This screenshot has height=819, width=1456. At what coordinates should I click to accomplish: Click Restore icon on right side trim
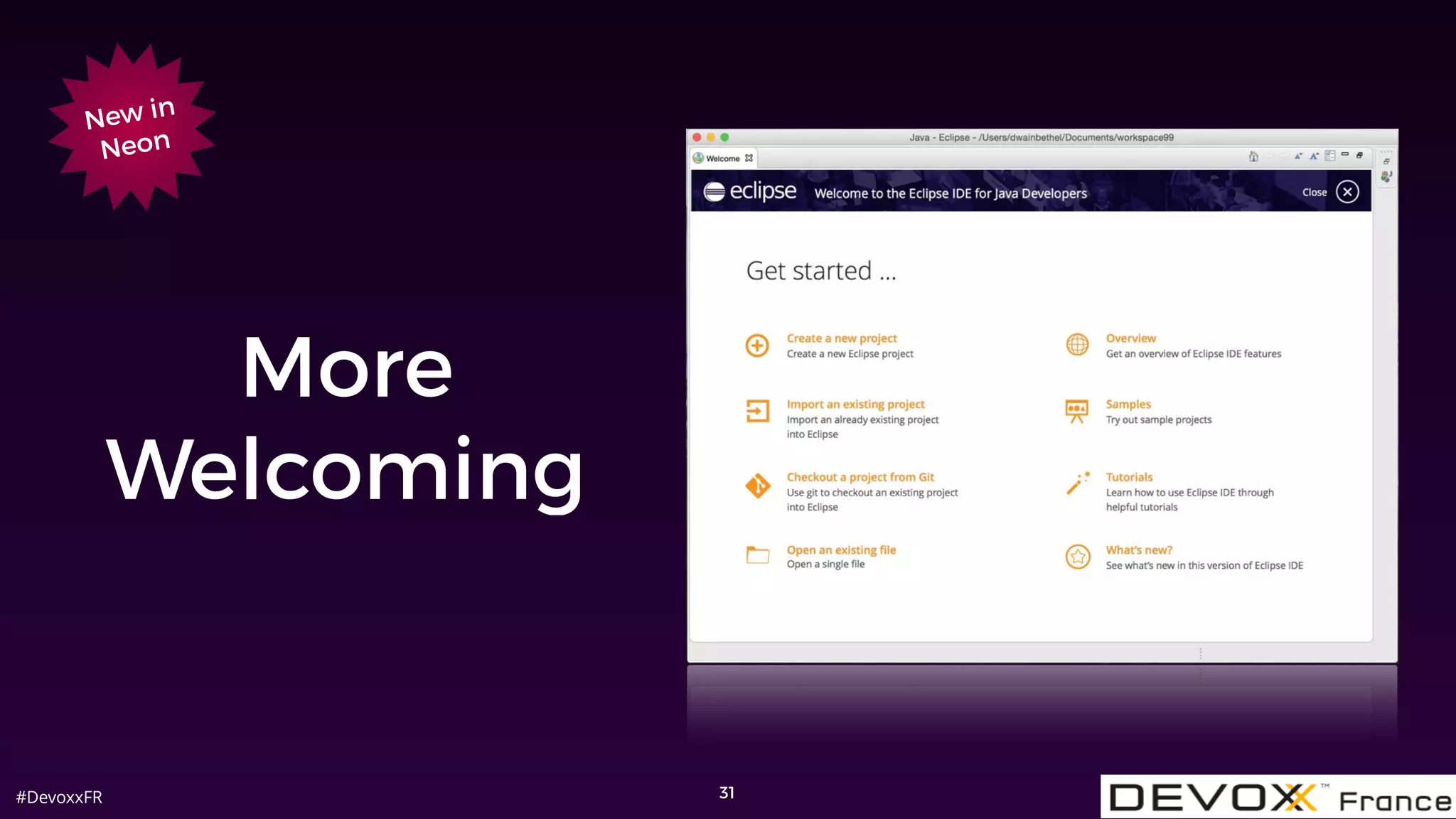tap(1386, 161)
